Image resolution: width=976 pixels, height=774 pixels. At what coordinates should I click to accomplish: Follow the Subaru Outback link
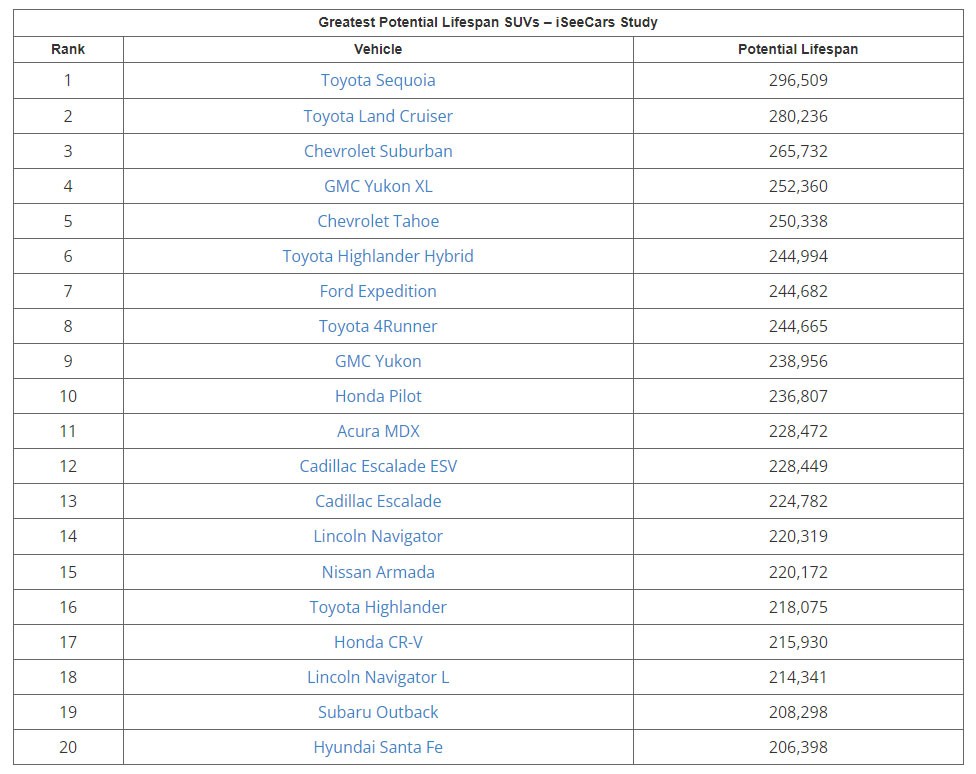[378, 712]
